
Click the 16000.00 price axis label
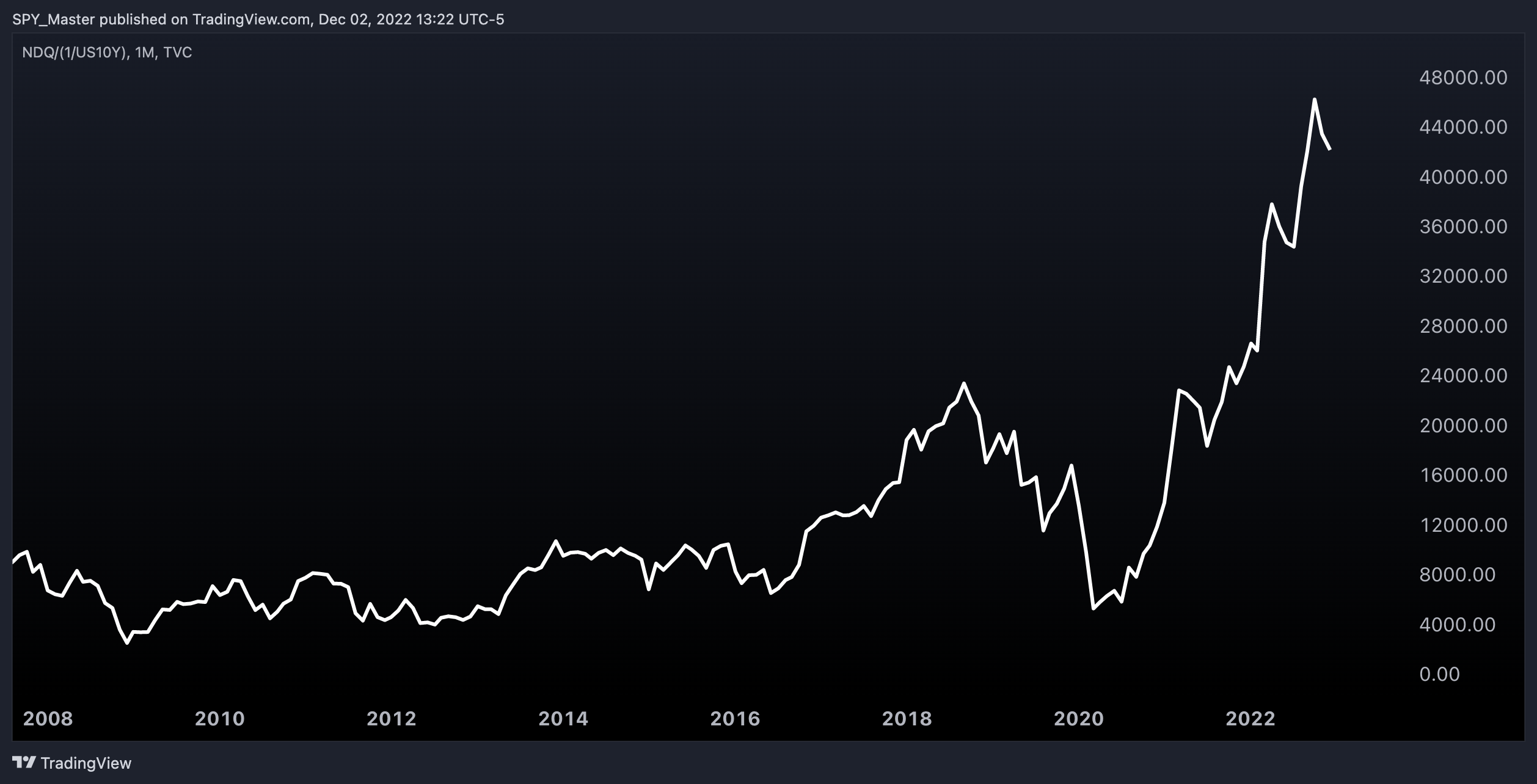pyautogui.click(x=1463, y=475)
